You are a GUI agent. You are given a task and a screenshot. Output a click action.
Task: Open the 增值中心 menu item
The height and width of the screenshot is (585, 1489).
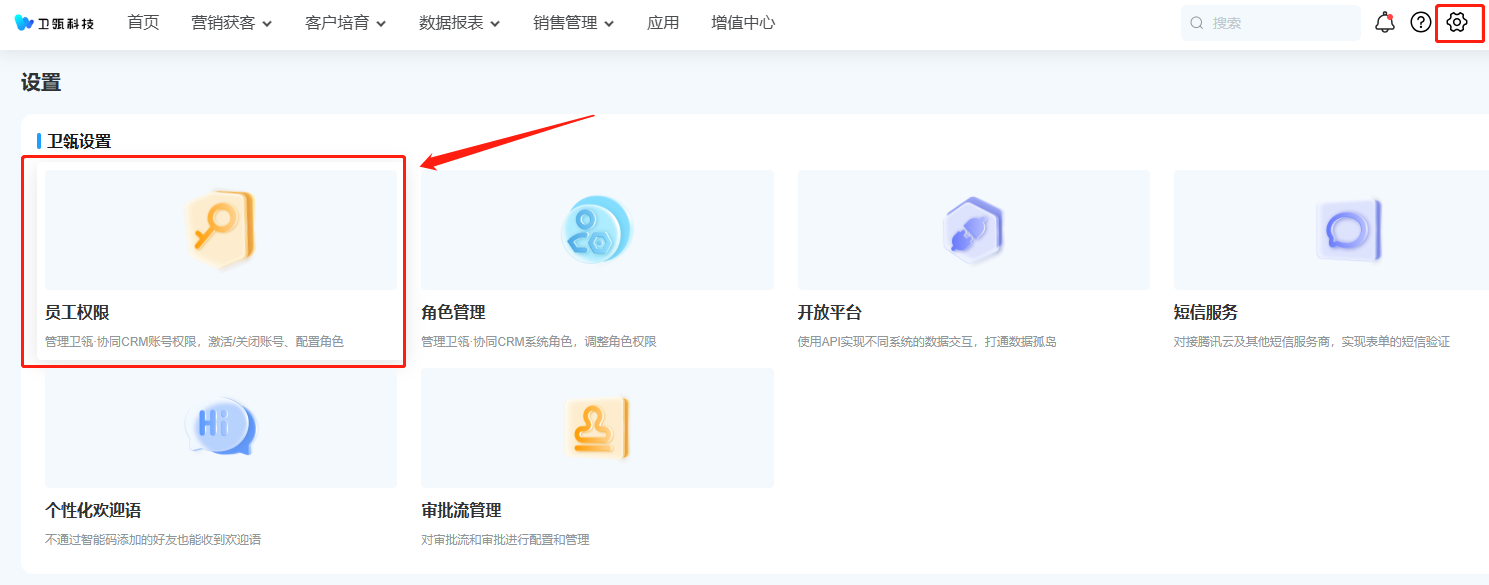point(743,23)
